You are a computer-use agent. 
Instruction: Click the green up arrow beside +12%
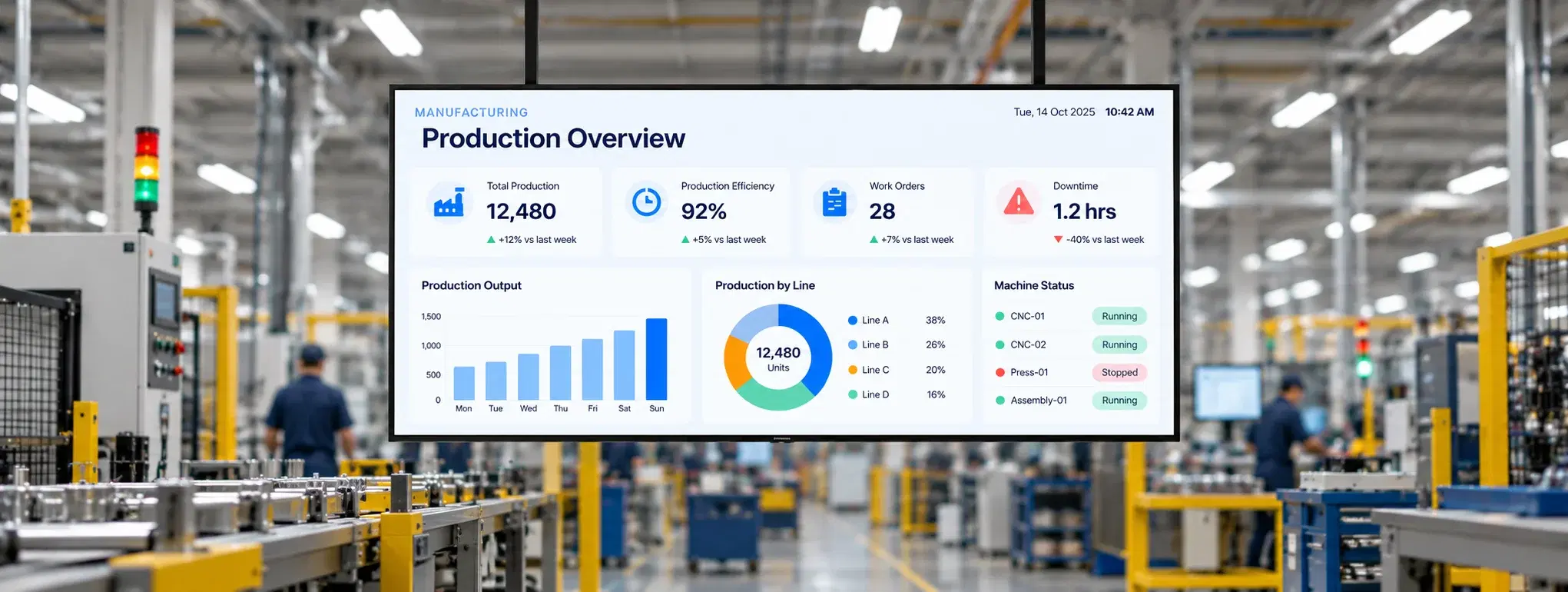tap(491, 240)
